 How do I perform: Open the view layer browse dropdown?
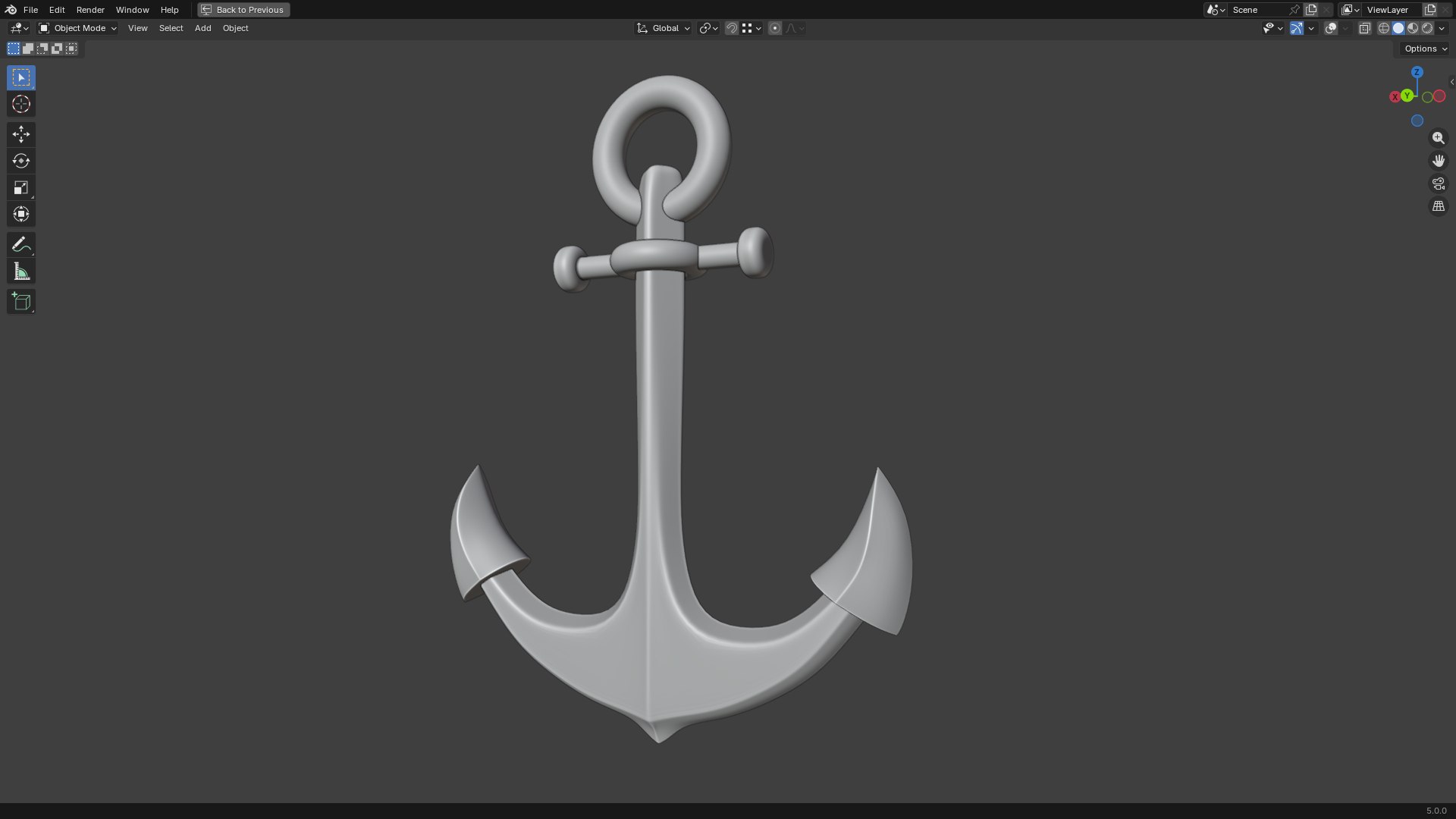tap(1350, 10)
